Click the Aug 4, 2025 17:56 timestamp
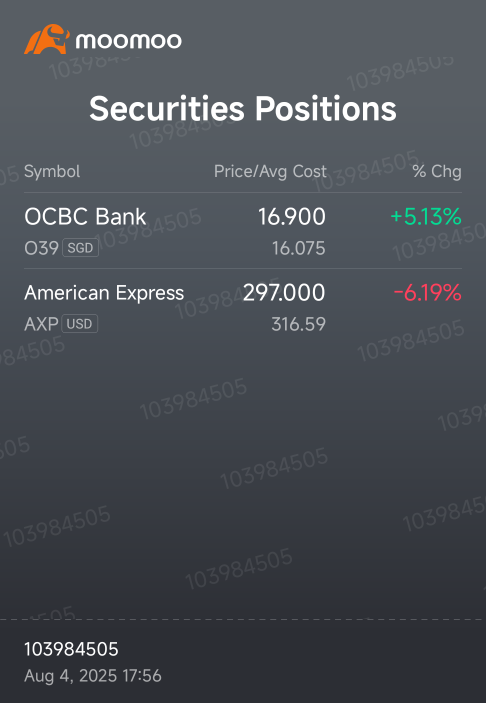The width and height of the screenshot is (486, 703). click(93, 676)
